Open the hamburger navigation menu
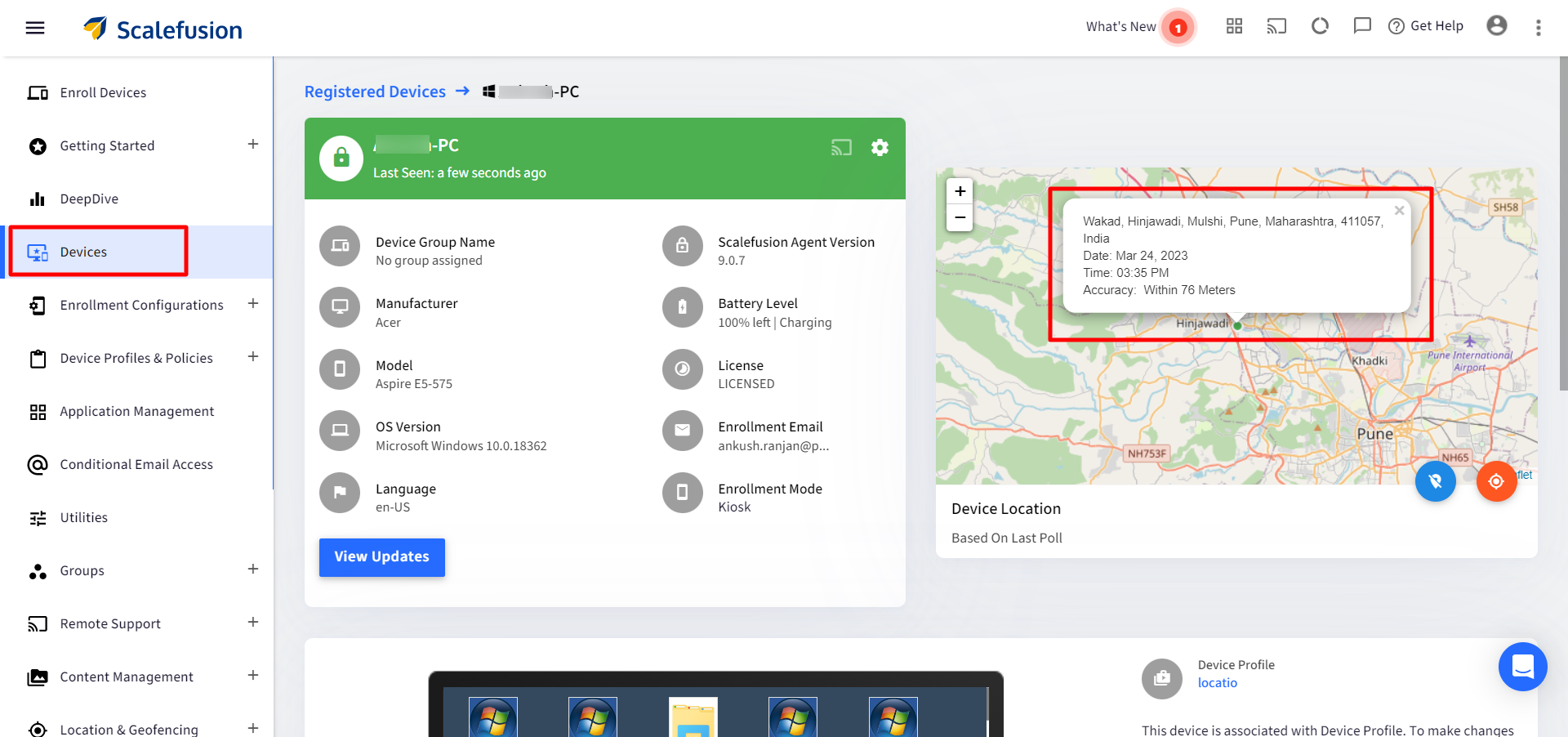This screenshot has height=737, width=1568. pyautogui.click(x=35, y=28)
